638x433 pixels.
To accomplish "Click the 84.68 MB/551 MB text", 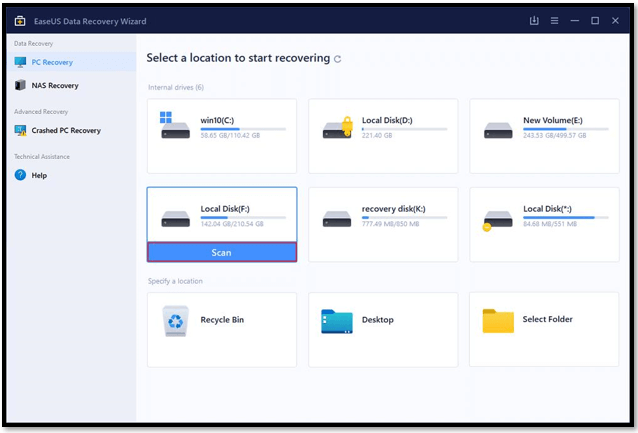I will [x=550, y=224].
